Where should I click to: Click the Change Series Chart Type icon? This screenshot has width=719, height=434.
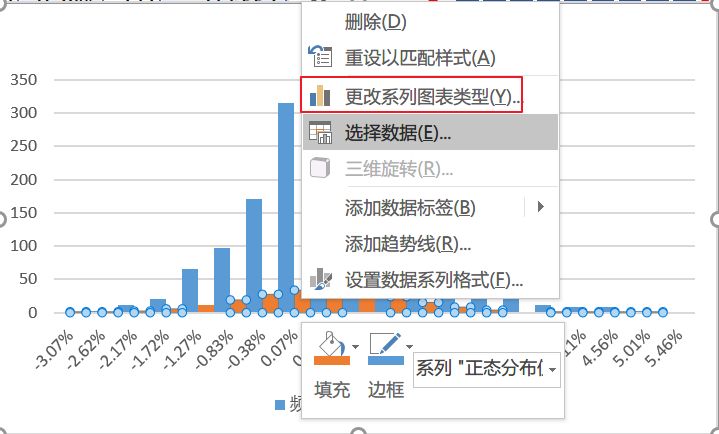(x=320, y=96)
